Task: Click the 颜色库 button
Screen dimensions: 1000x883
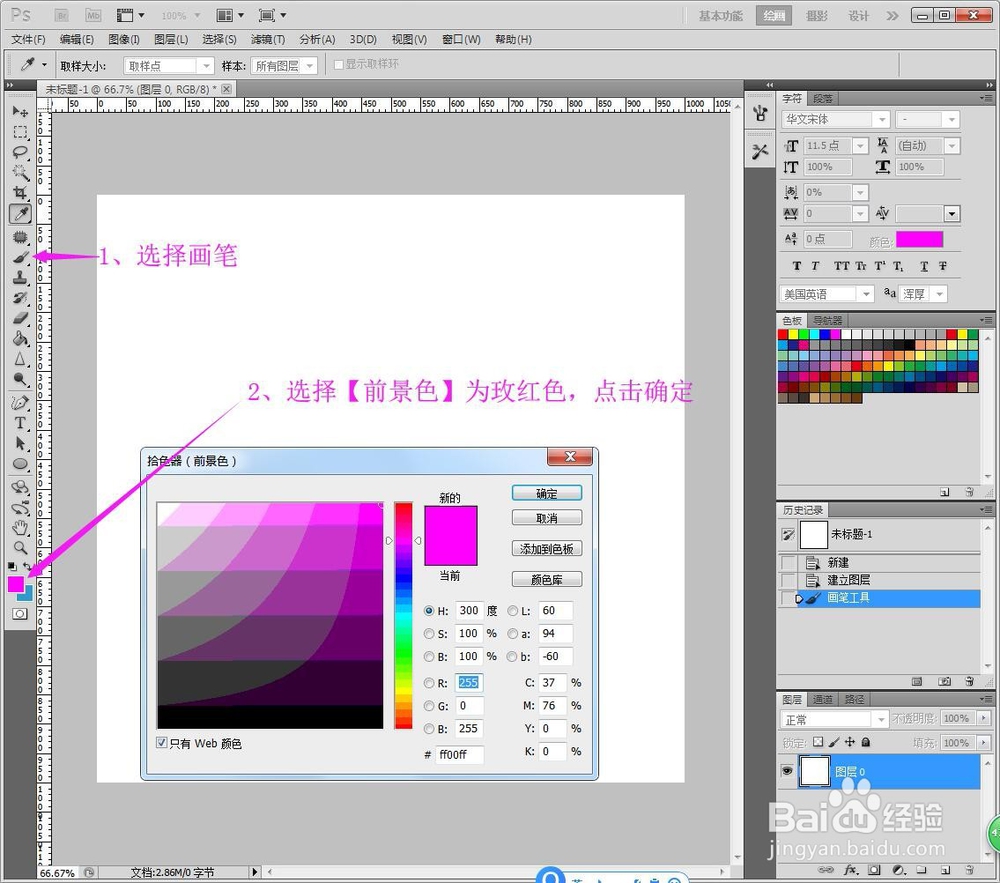Action: [547, 580]
